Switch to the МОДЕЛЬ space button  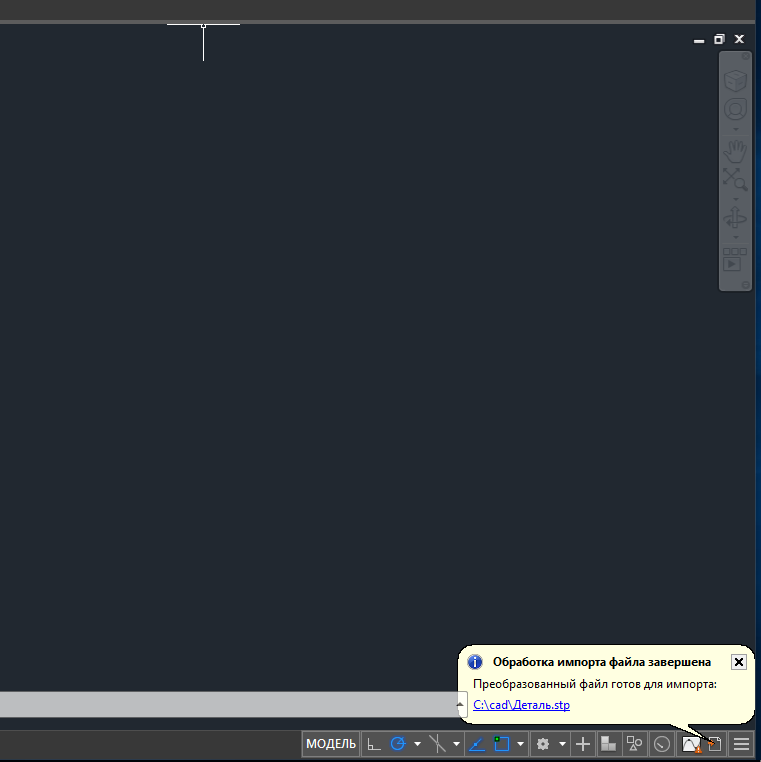(x=331, y=744)
